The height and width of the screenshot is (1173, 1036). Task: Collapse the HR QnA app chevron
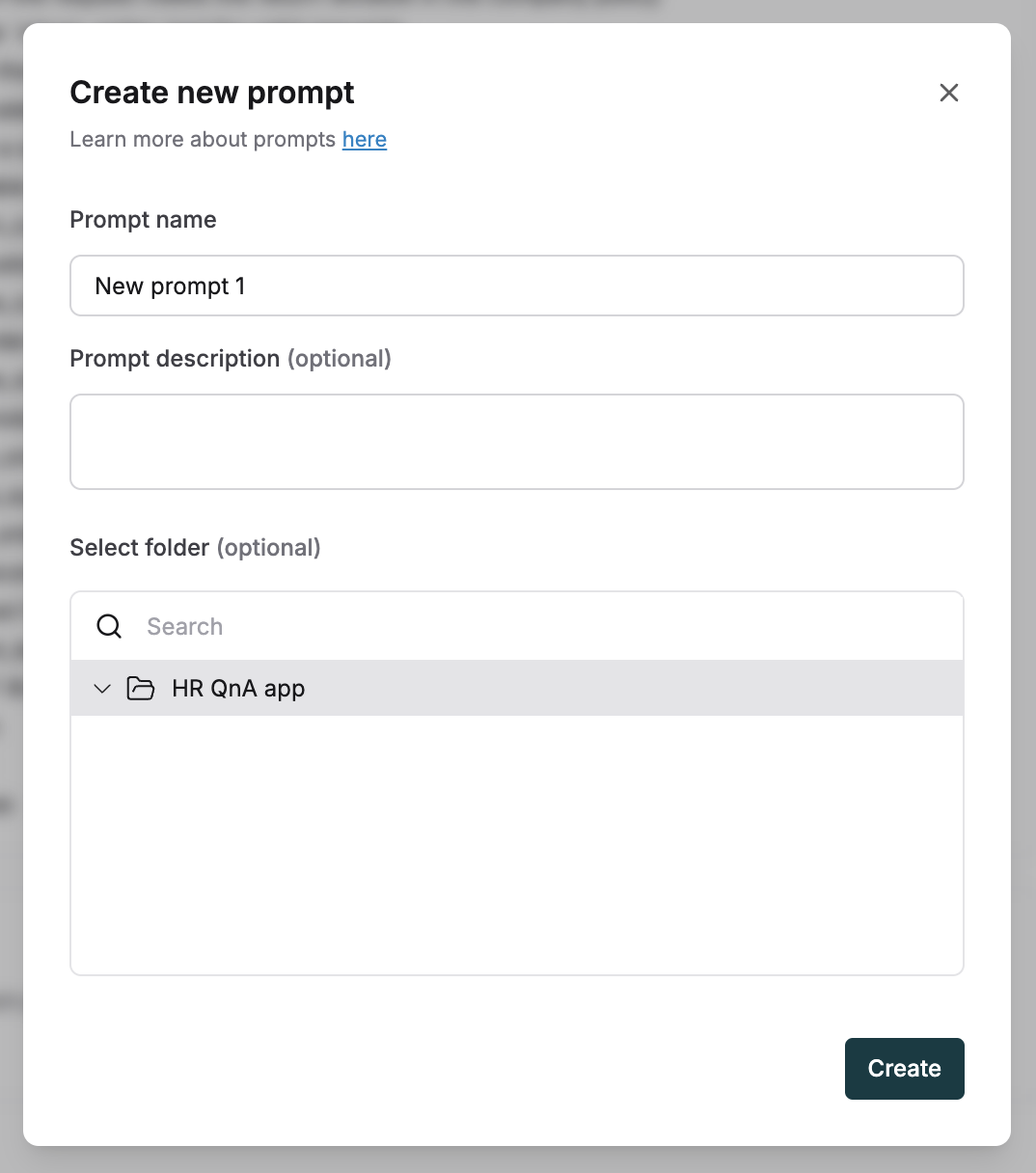pyautogui.click(x=102, y=689)
